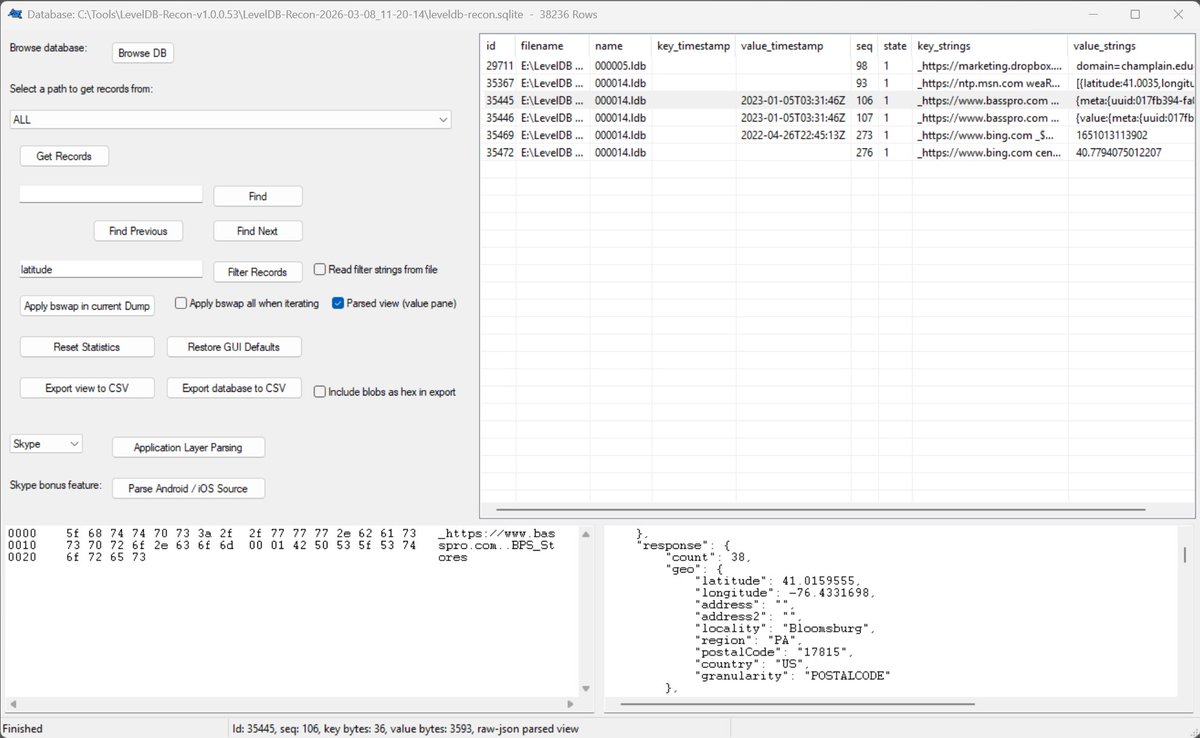Click the state column header
The width and height of the screenshot is (1200, 738).
[895, 46]
